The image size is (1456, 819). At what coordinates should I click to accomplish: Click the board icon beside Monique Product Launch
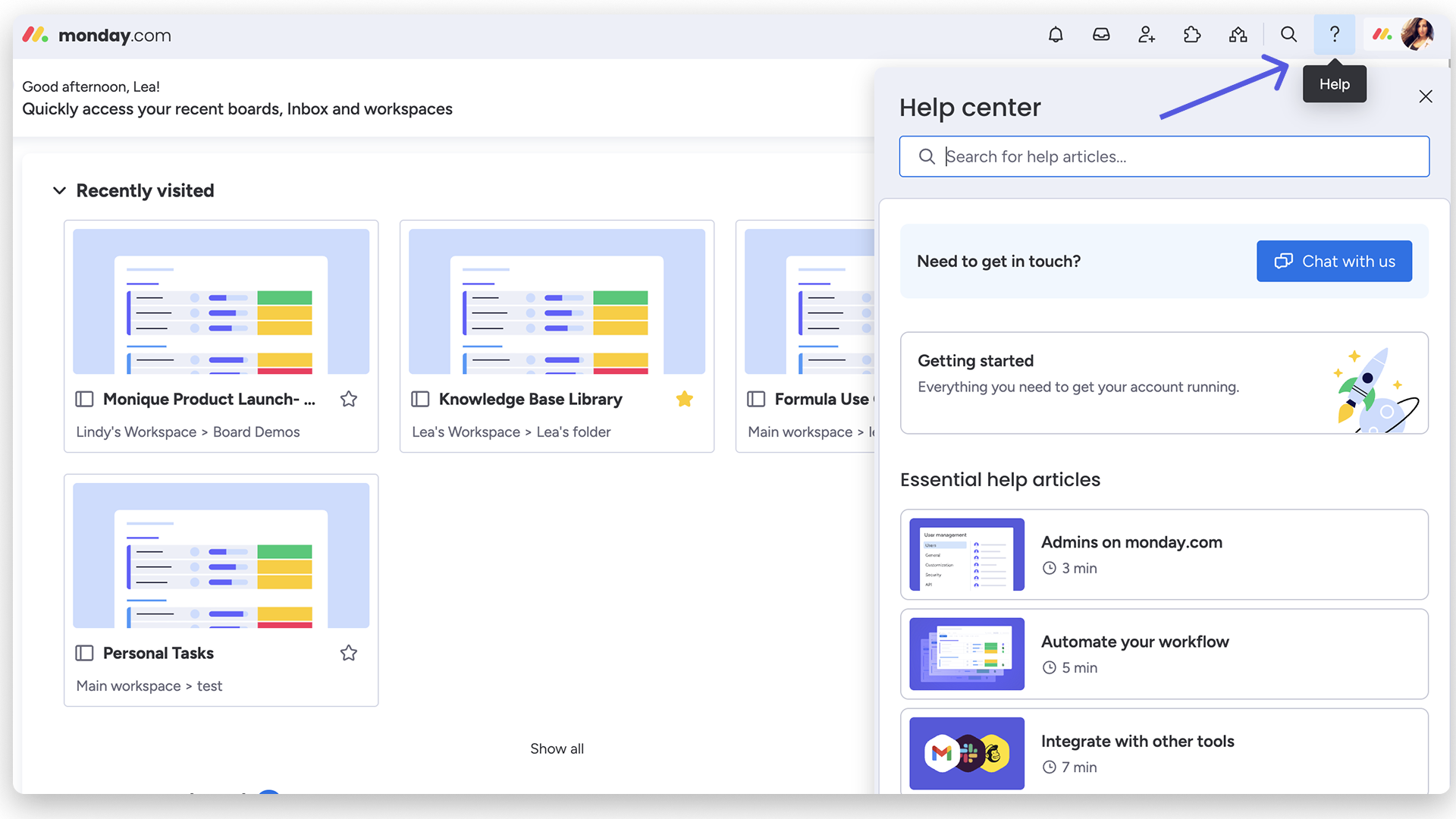click(84, 399)
